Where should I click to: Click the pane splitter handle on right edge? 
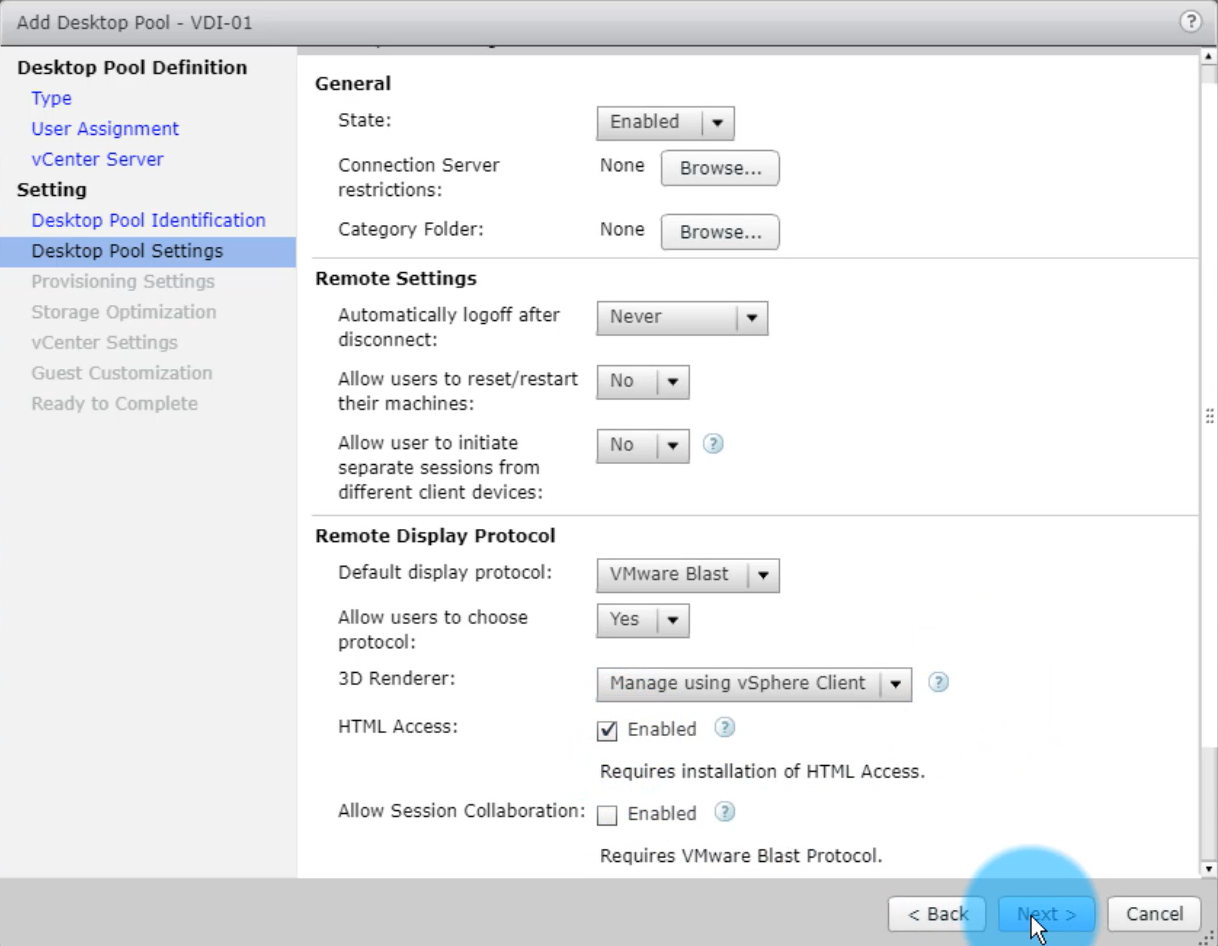pyautogui.click(x=1210, y=416)
